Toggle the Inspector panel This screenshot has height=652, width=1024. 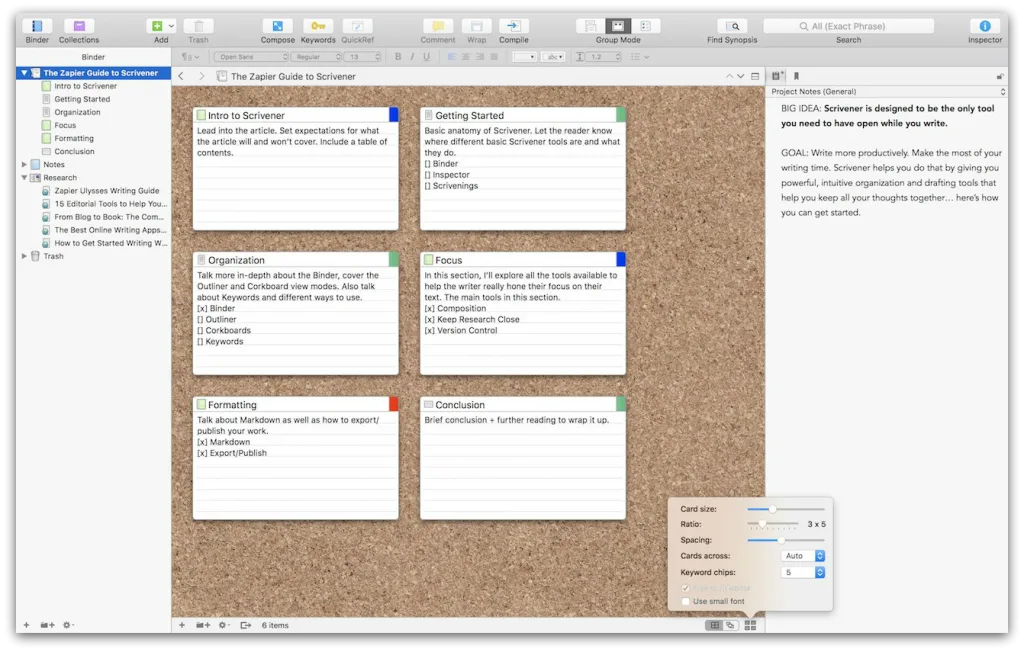click(x=985, y=26)
